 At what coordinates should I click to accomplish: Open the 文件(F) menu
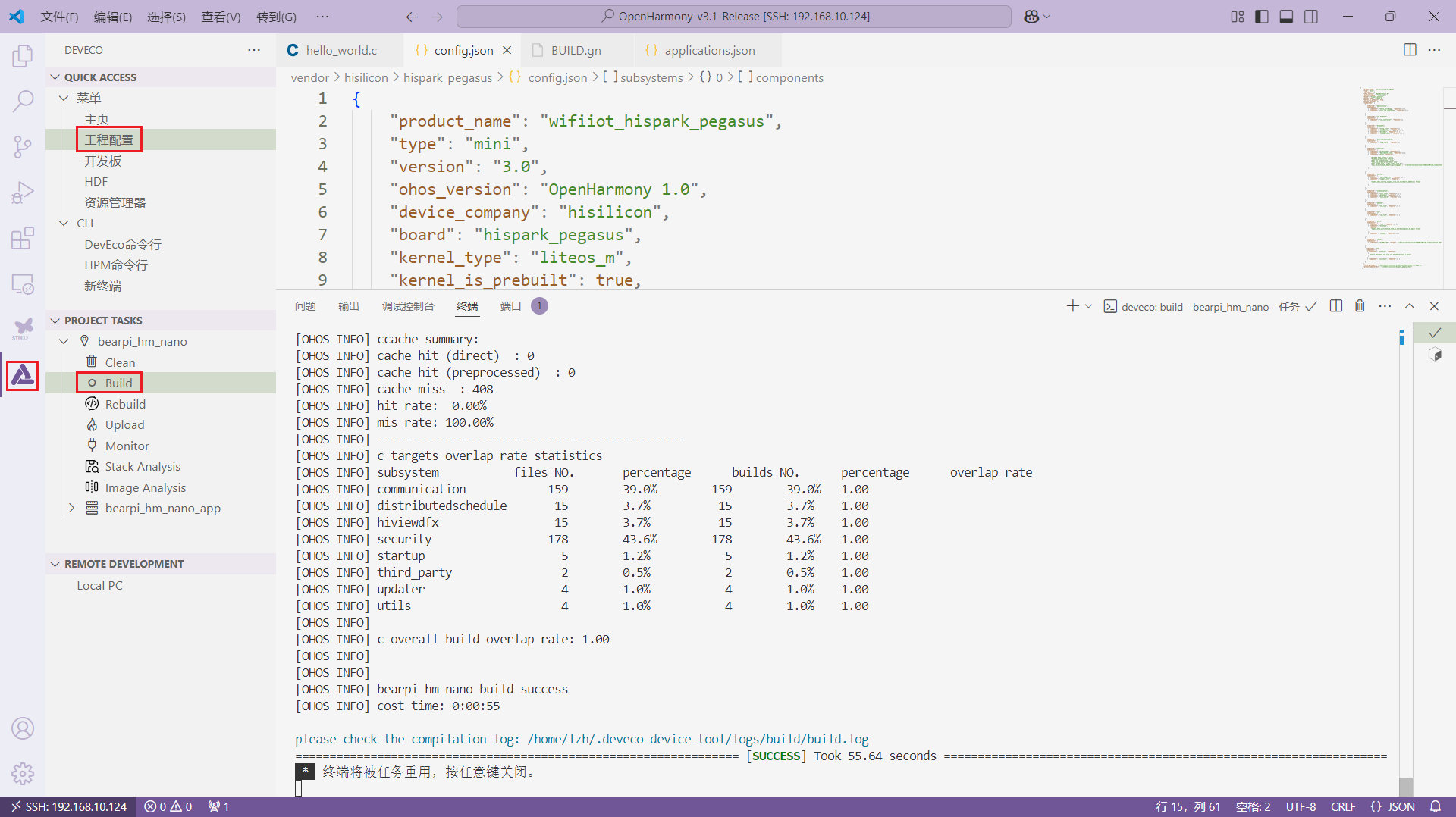[59, 17]
